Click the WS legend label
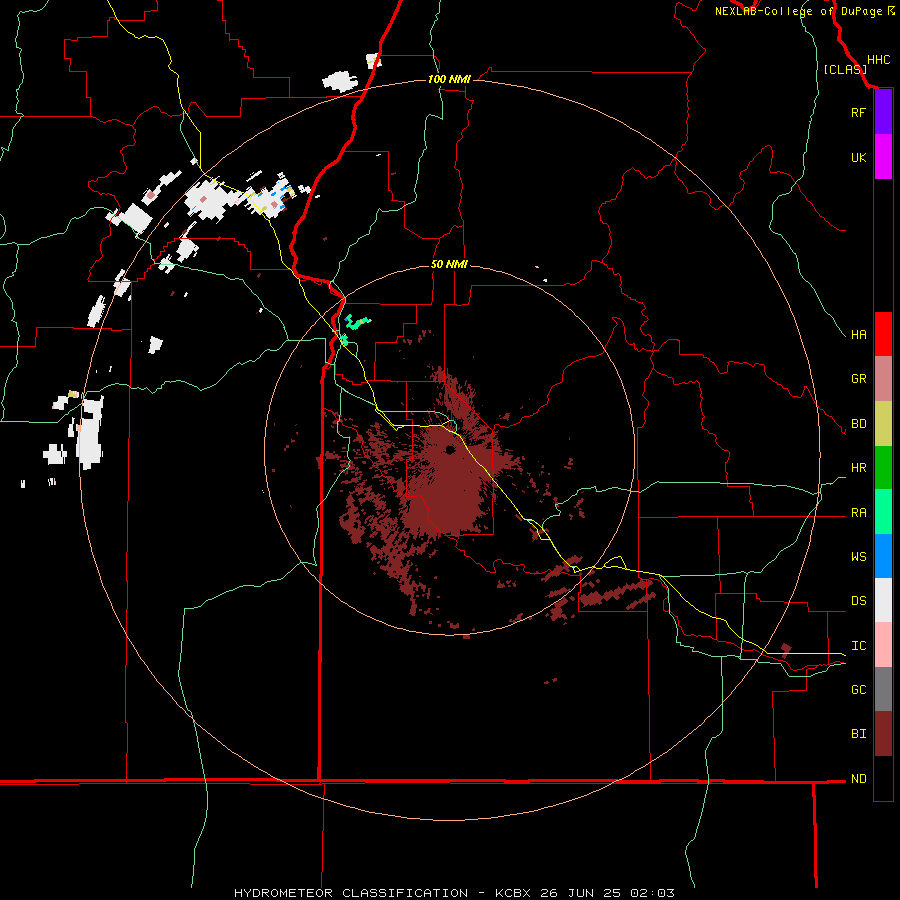The height and width of the screenshot is (900, 900). click(858, 557)
